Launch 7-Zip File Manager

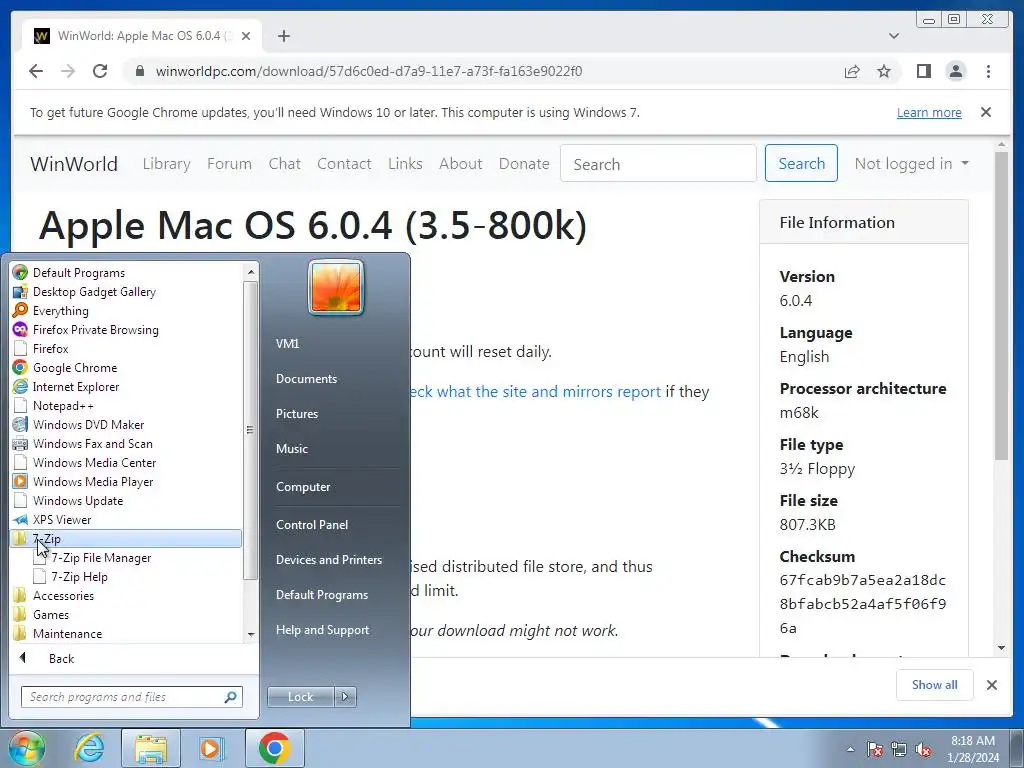click(101, 557)
